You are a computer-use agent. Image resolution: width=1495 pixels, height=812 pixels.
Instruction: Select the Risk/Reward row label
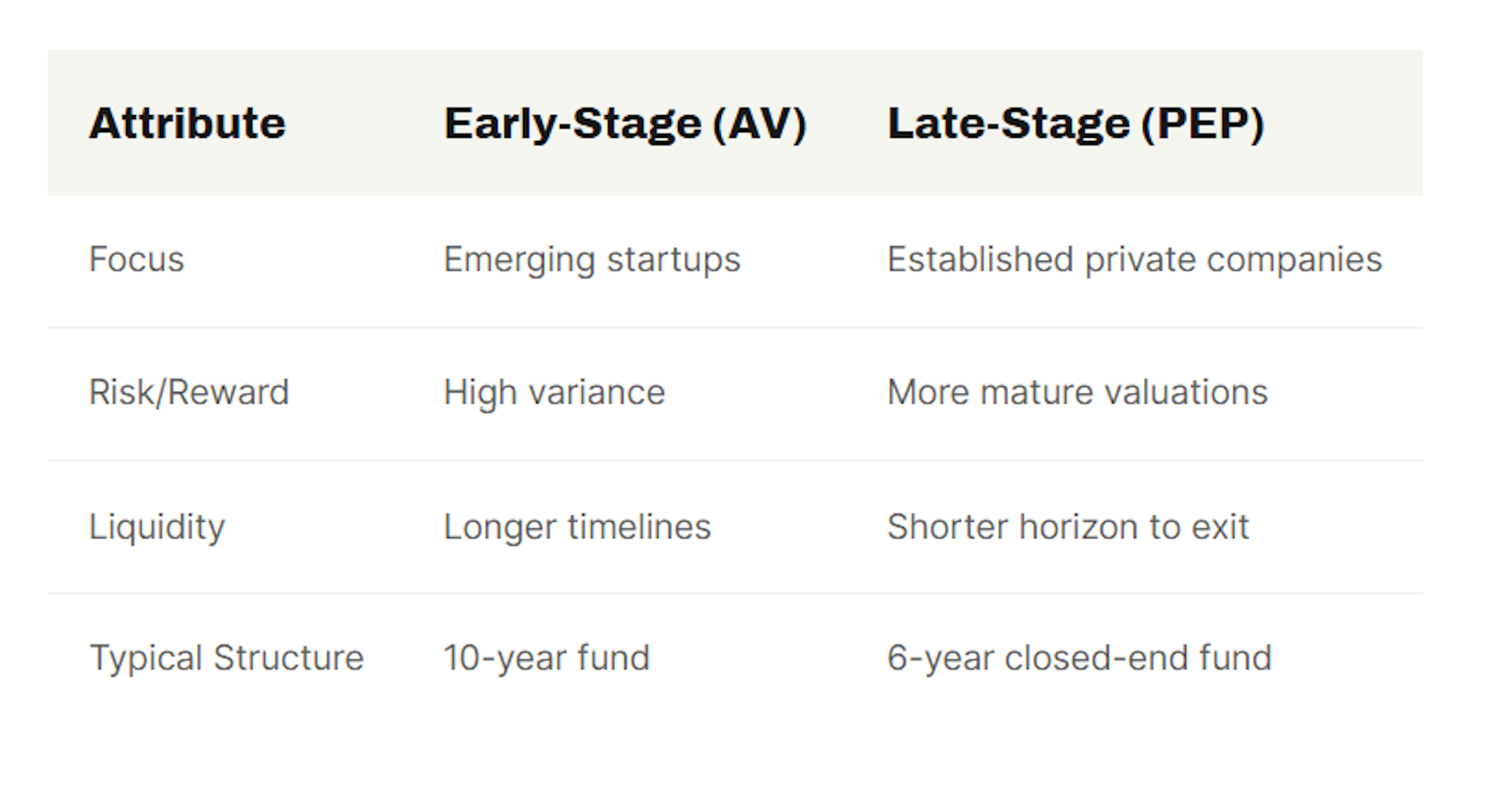click(188, 392)
